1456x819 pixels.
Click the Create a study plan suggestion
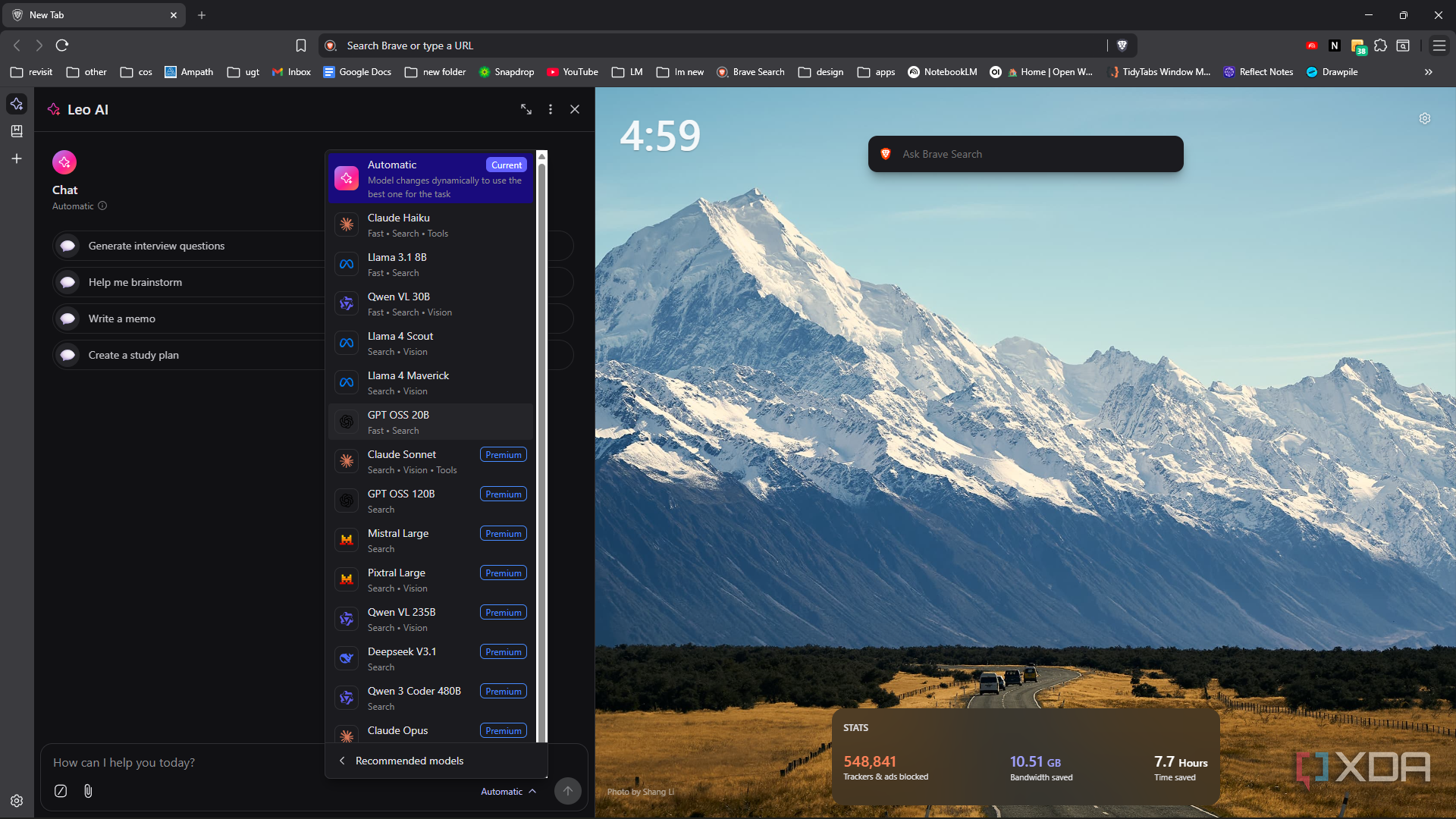pyautogui.click(x=189, y=355)
